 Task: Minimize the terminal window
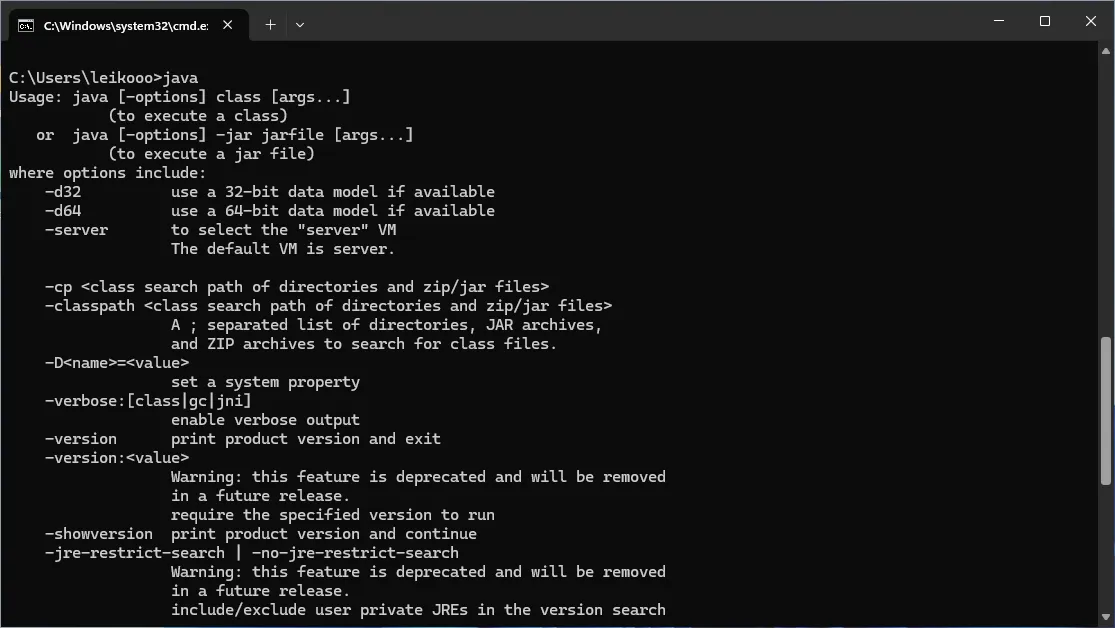[999, 21]
